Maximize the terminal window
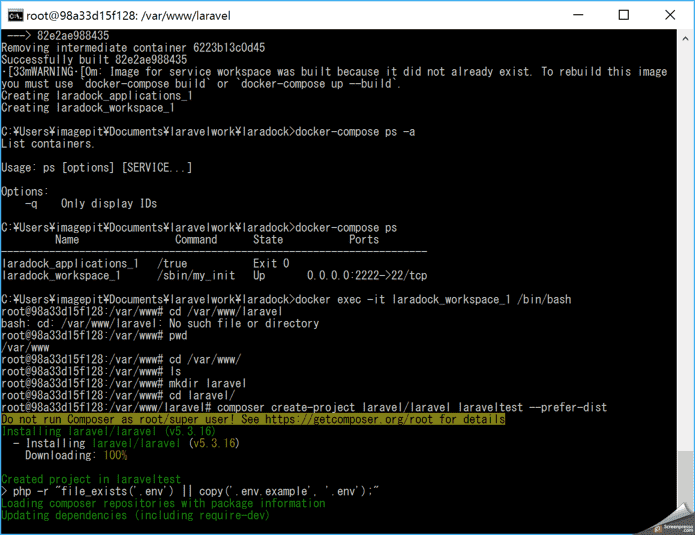695x535 pixels. [623, 15]
